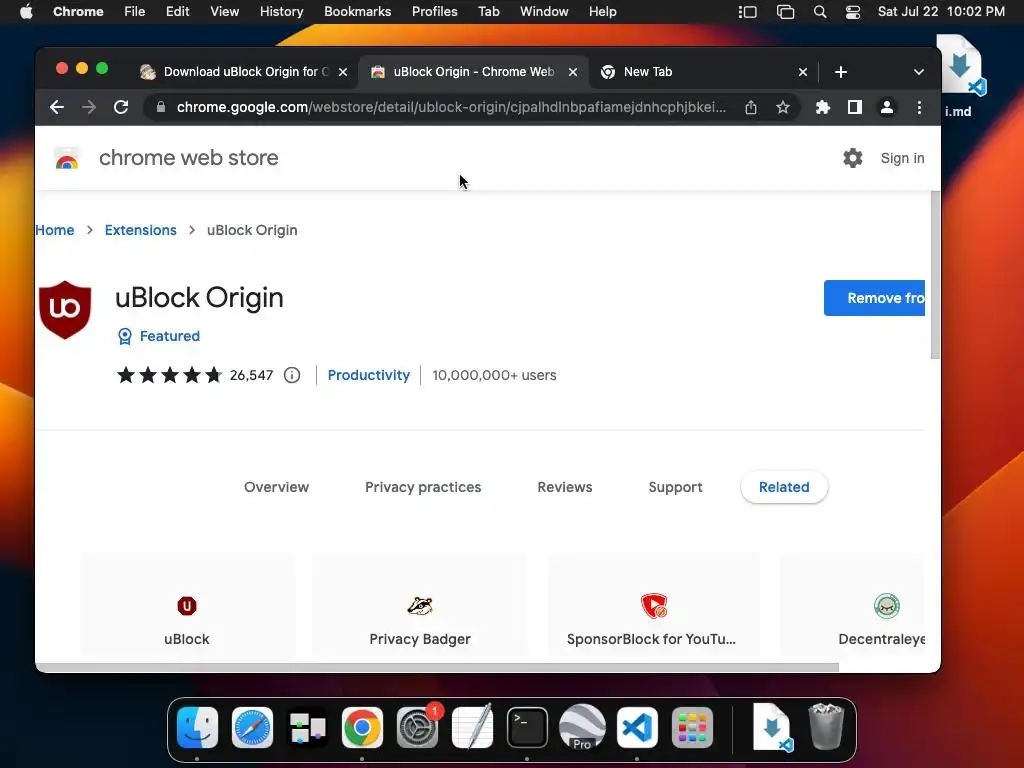Image resolution: width=1024 pixels, height=768 pixels.
Task: Expand the tab search dropdown arrow
Action: [x=918, y=72]
